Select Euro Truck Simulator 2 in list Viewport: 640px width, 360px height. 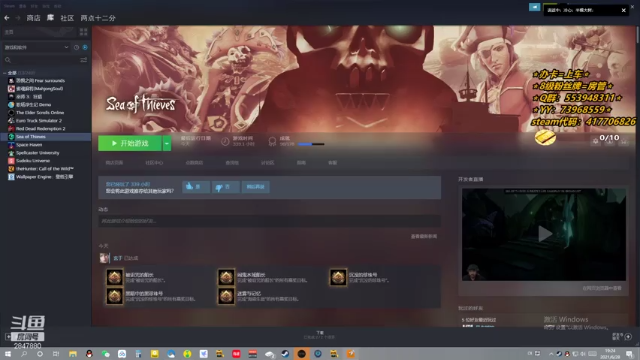[39, 120]
